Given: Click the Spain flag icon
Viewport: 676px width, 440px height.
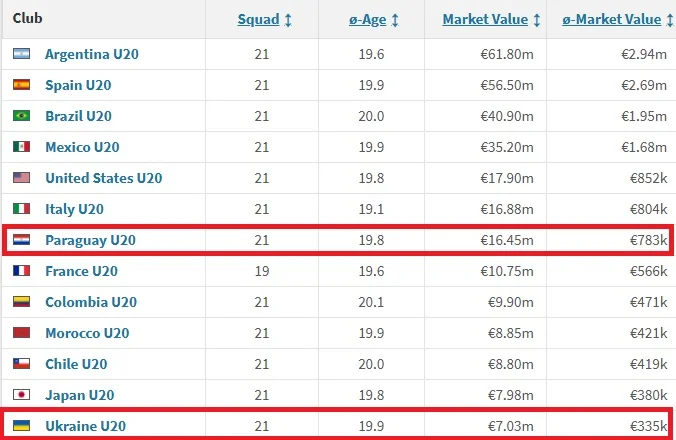Looking at the screenshot, I should [22, 85].
